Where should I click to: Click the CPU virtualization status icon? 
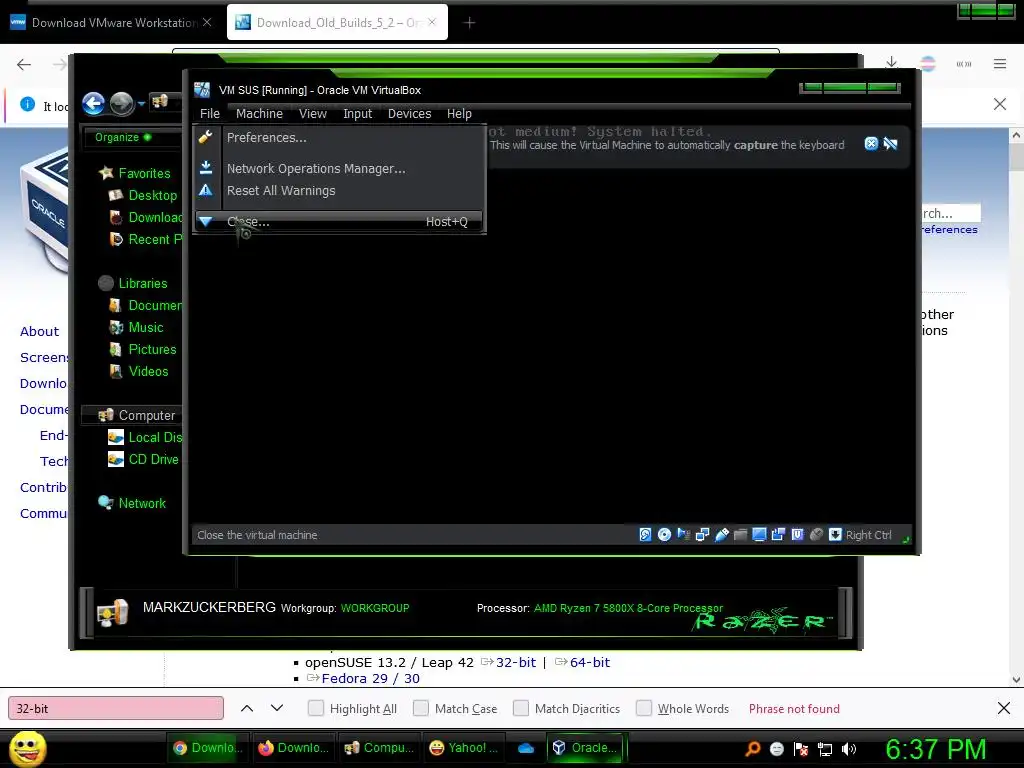tap(797, 535)
